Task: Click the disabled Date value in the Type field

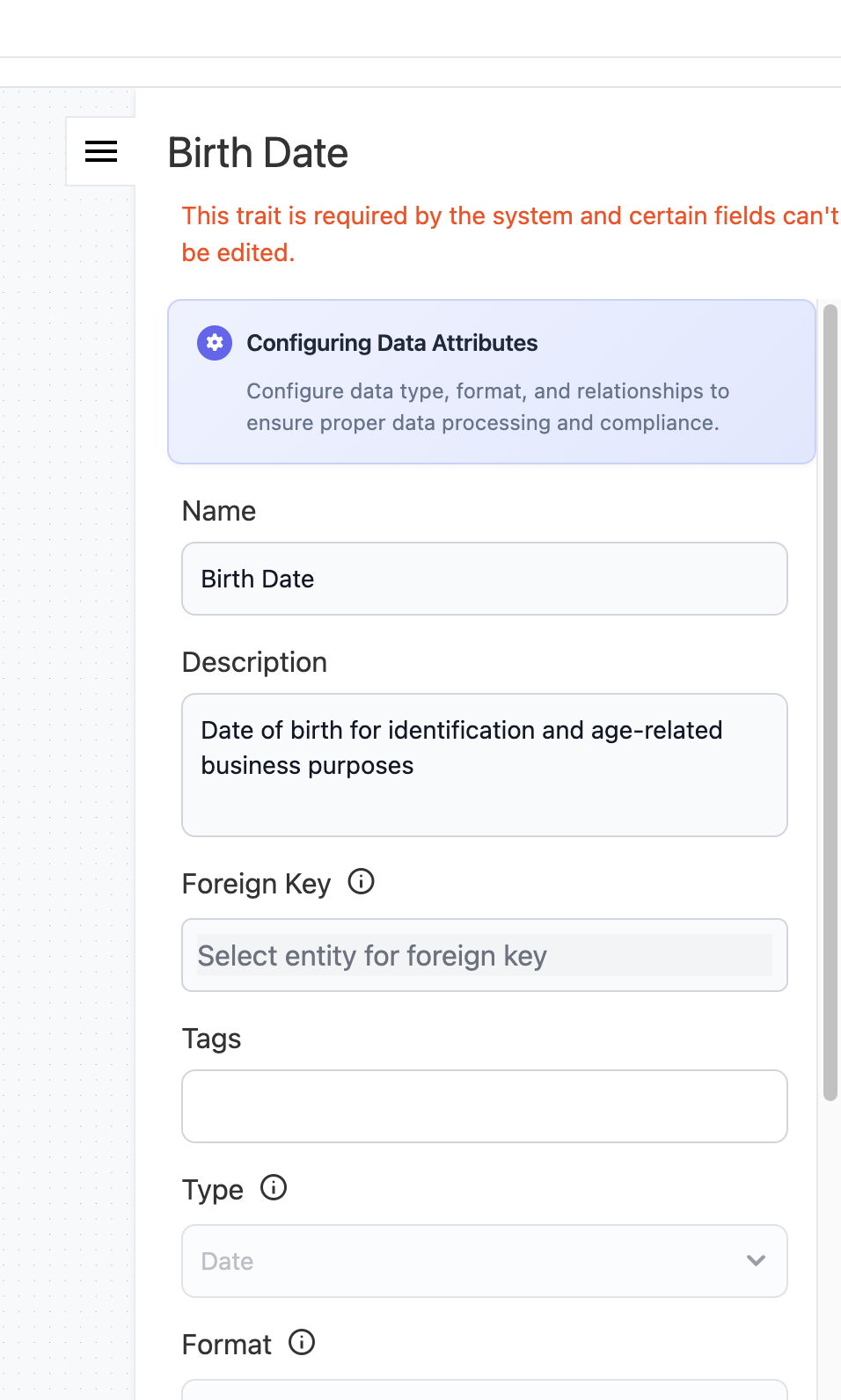Action: (228, 1261)
